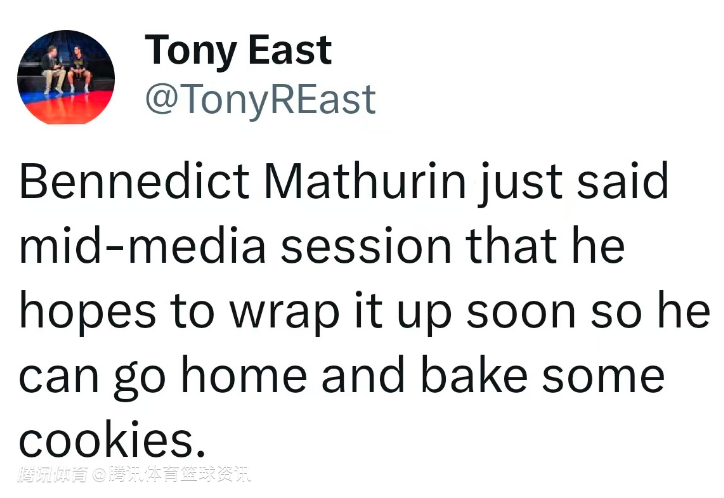Screen dimensions: 724x498
Task: Click the word some before cookies
Action: pyautogui.click(x=603, y=374)
